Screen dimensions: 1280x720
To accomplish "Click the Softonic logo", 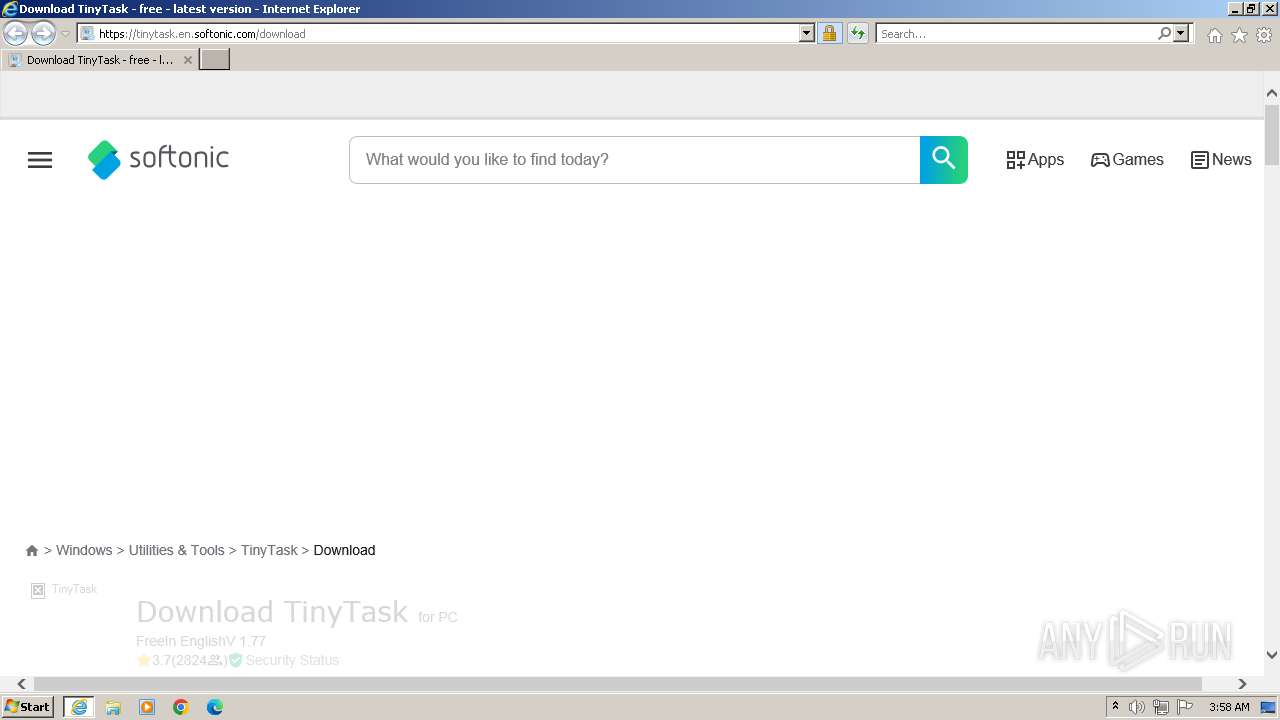I will tap(158, 159).
